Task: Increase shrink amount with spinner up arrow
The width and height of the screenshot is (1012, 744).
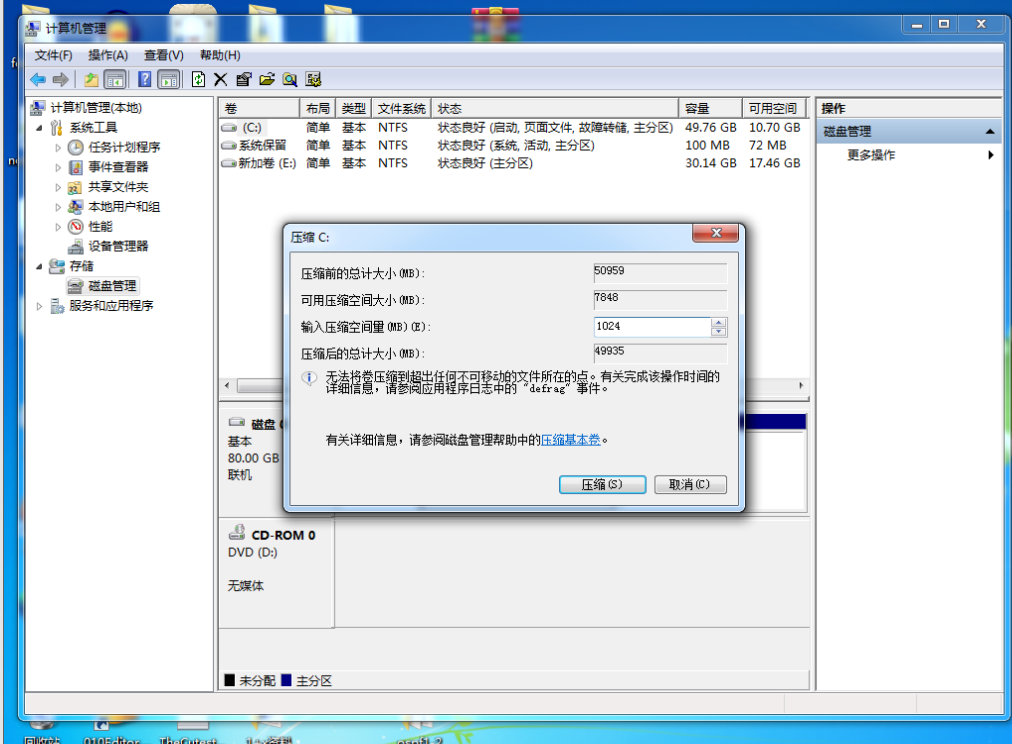Action: [719, 322]
